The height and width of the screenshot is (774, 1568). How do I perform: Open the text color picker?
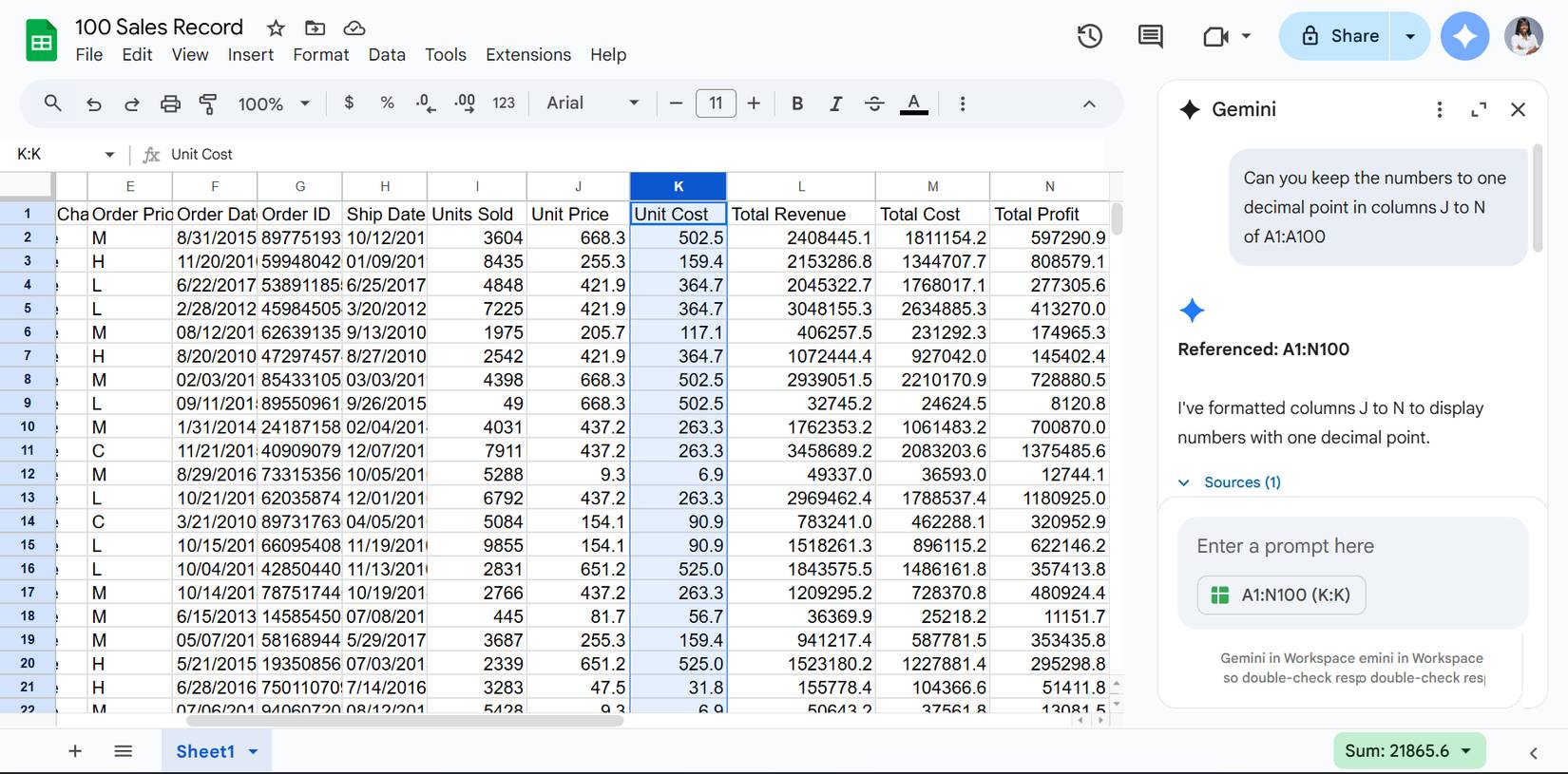click(913, 104)
